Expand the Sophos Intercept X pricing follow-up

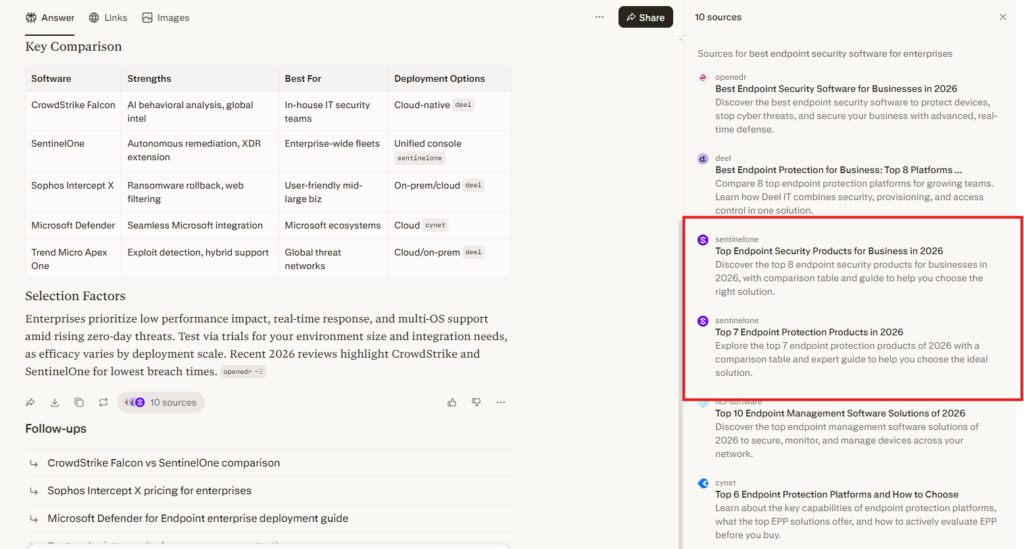tap(149, 491)
